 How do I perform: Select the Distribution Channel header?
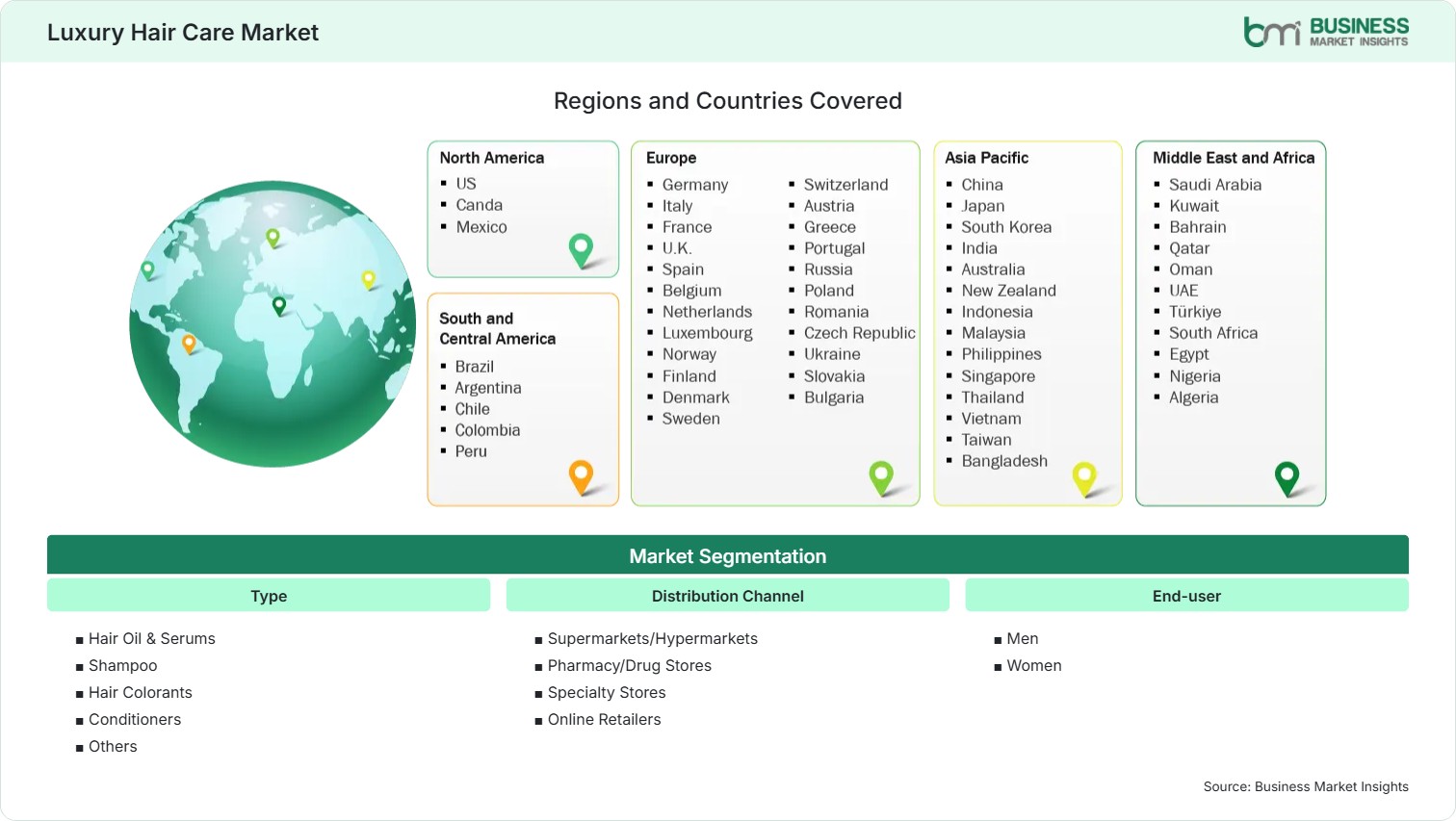[x=728, y=596]
